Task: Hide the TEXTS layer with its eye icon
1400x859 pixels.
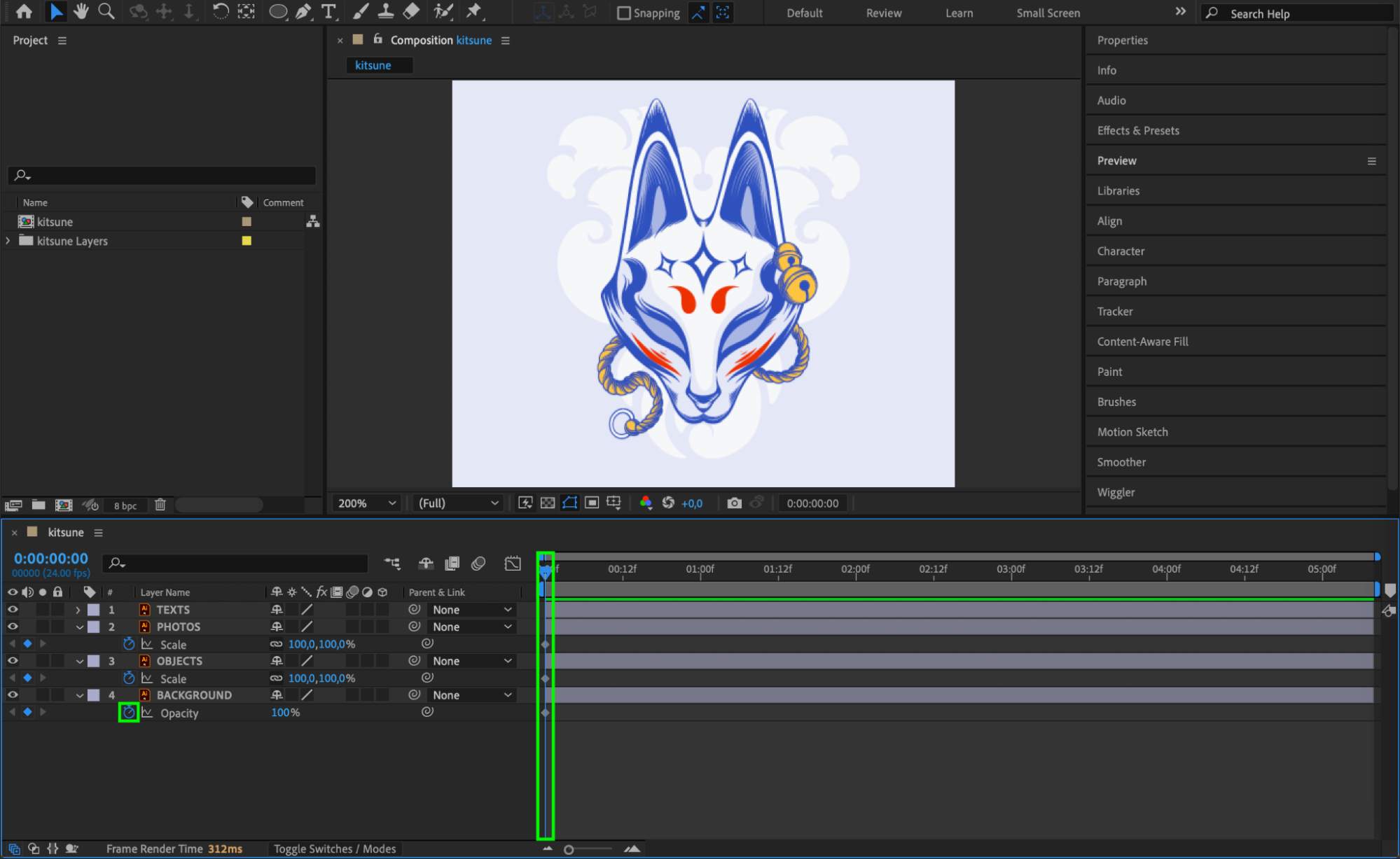Action: tap(13, 609)
